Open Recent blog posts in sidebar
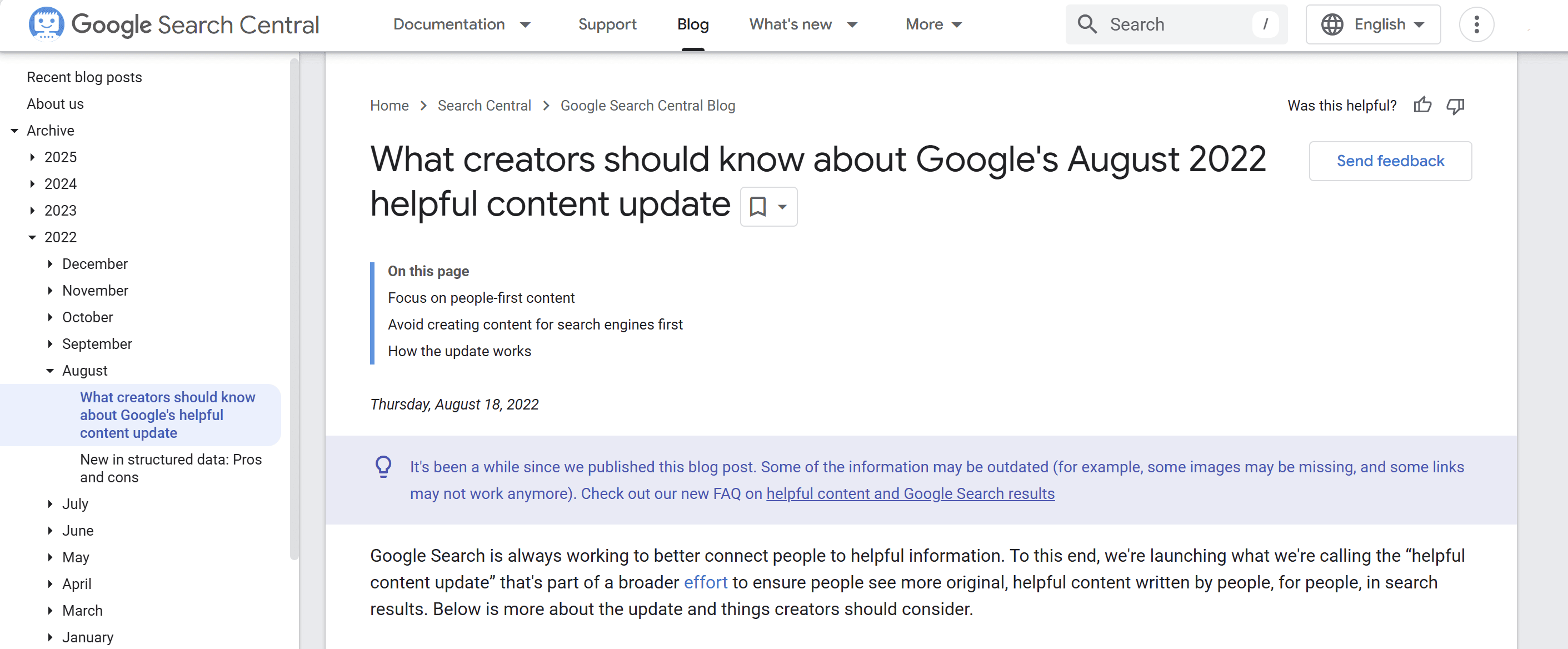 point(84,77)
